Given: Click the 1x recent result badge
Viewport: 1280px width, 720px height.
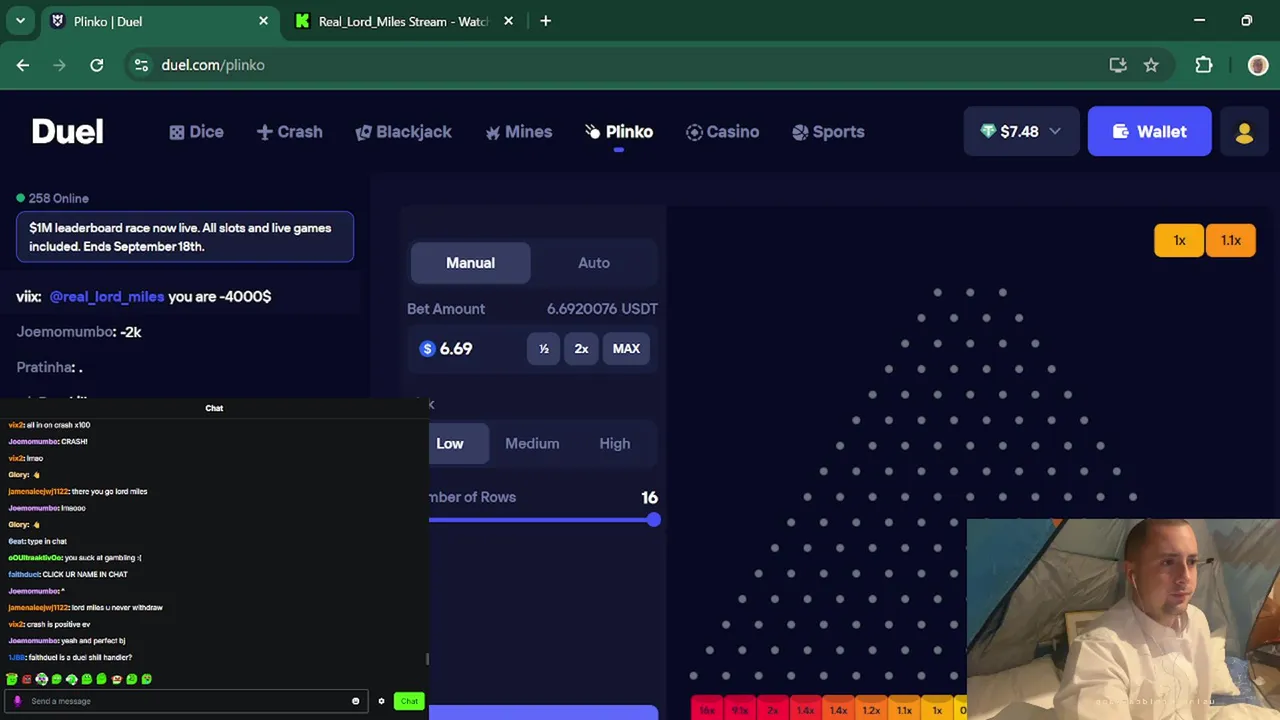Looking at the screenshot, I should (1180, 240).
